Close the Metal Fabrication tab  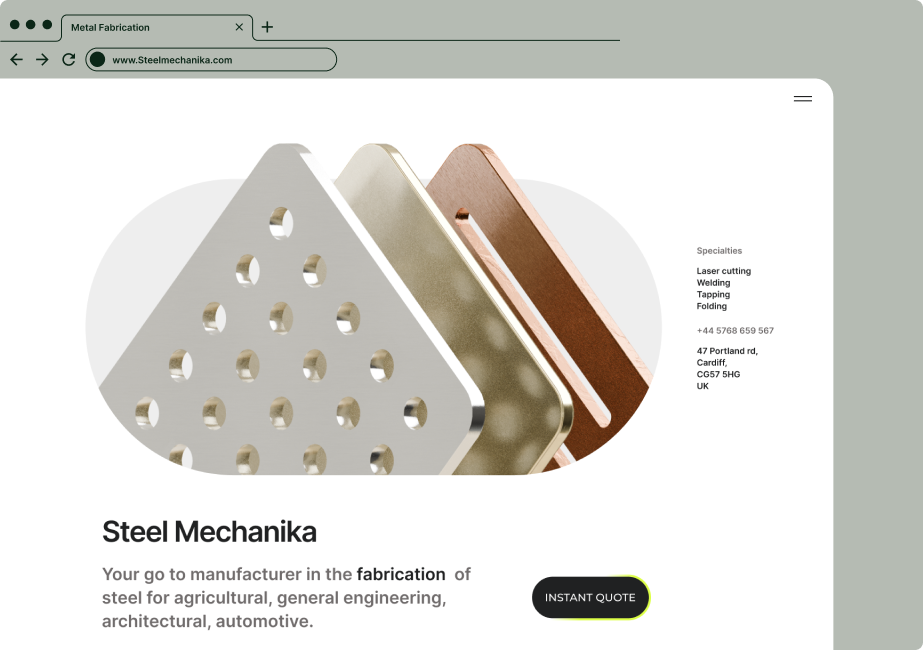point(239,27)
